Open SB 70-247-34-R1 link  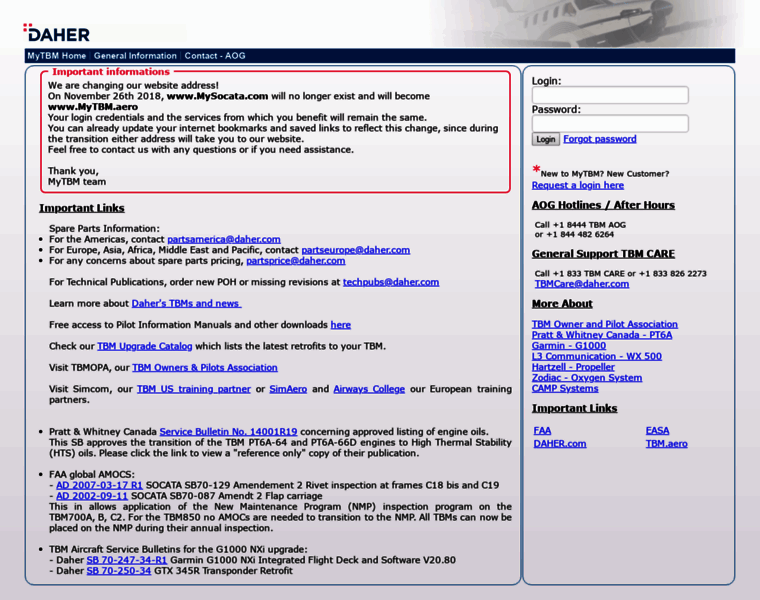tap(127, 560)
